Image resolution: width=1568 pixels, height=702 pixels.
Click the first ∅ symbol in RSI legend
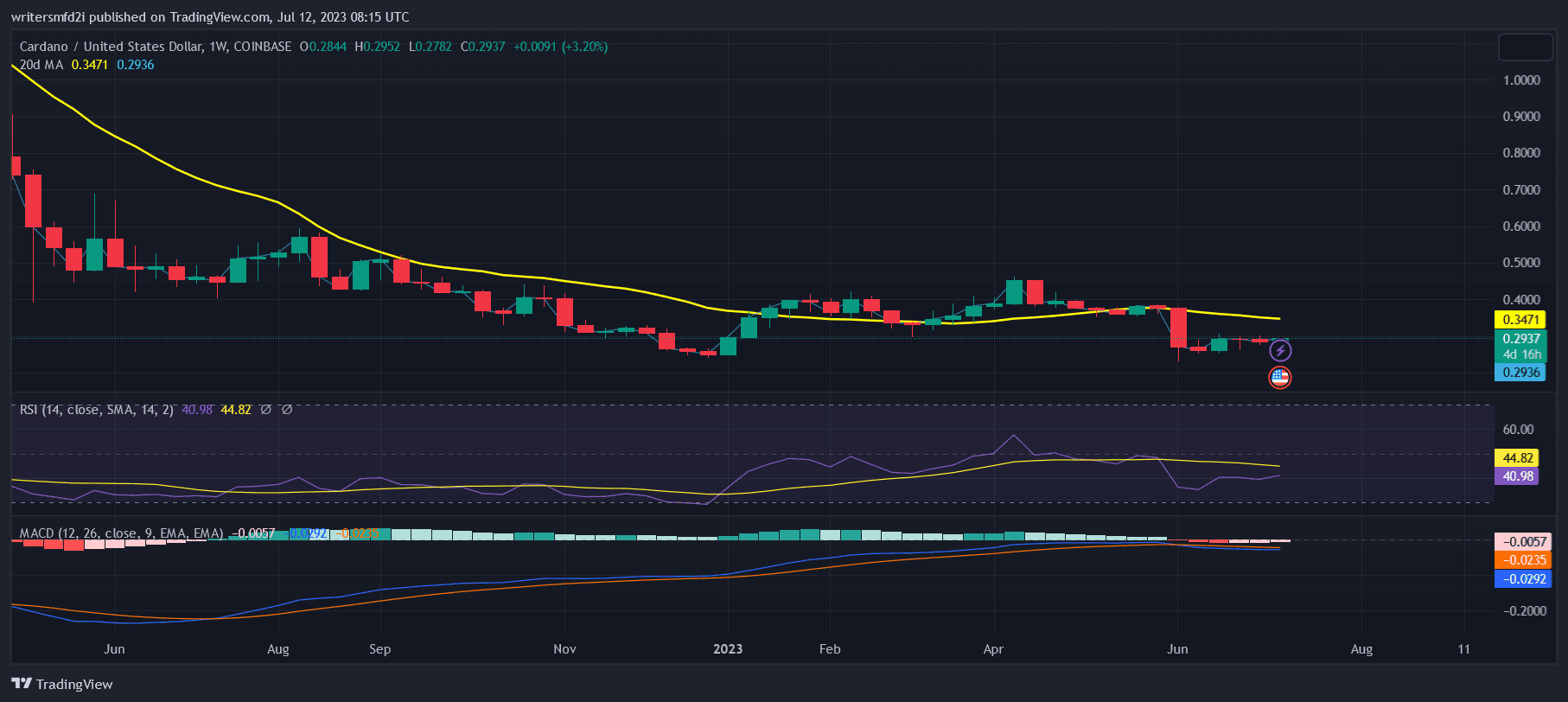265,410
